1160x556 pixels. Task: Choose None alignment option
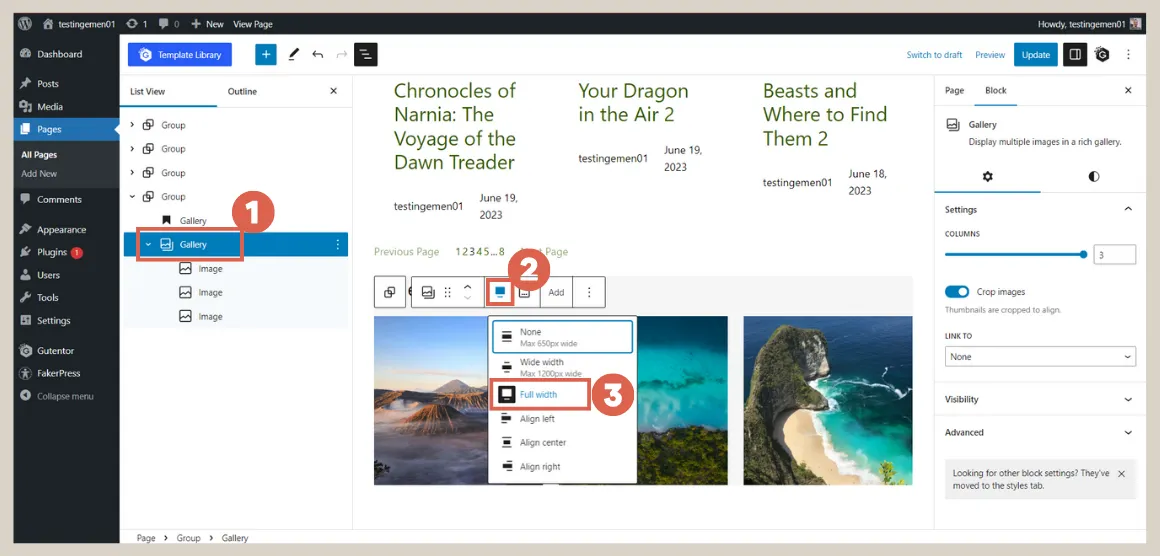click(x=561, y=337)
